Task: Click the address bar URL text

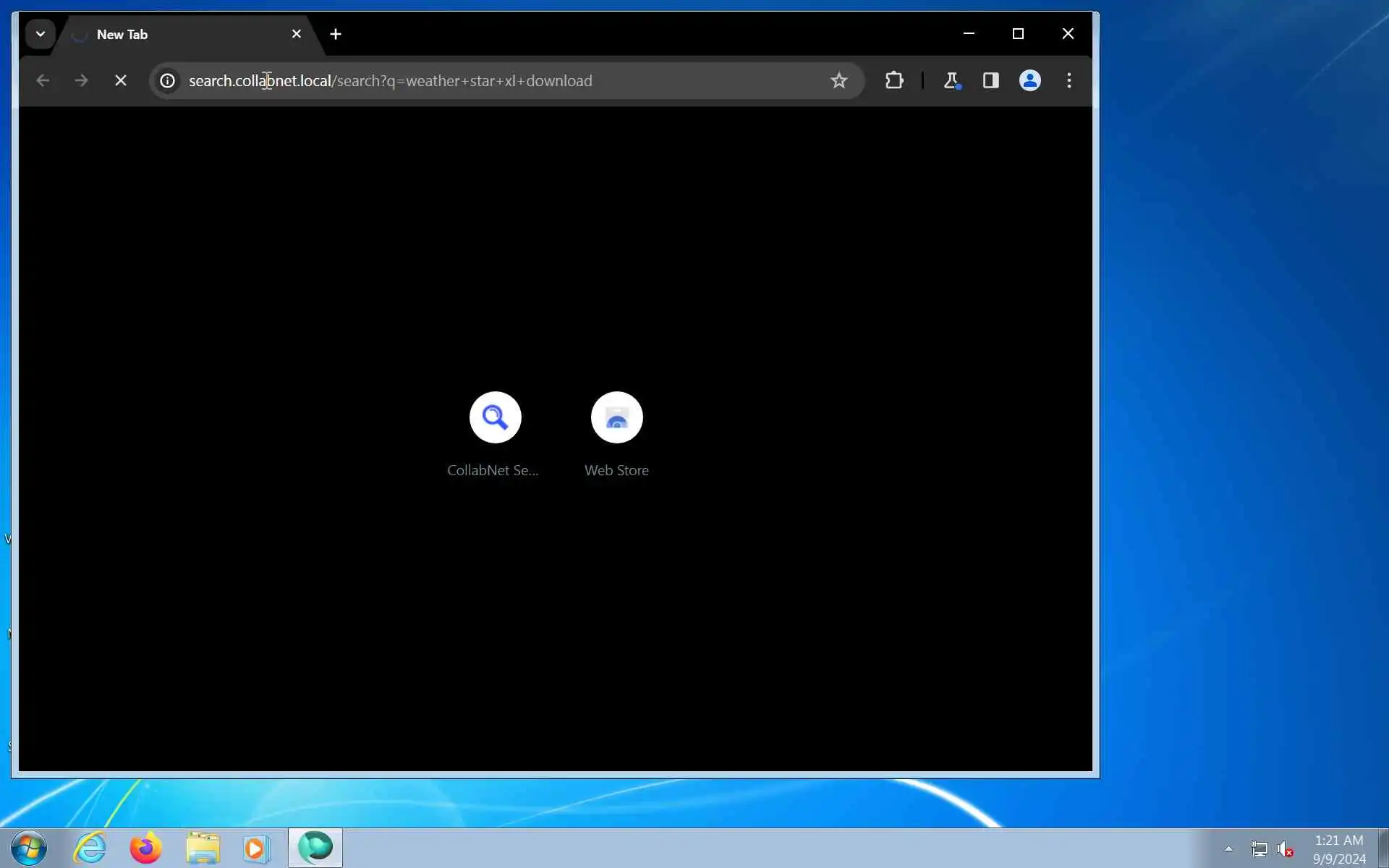Action: click(x=391, y=81)
